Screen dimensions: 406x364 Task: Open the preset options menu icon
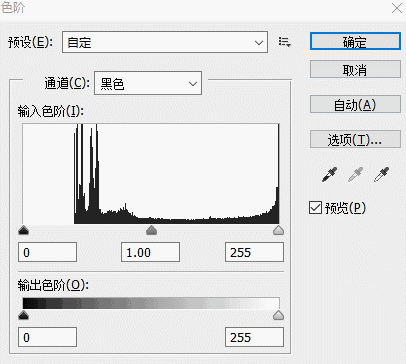click(285, 42)
